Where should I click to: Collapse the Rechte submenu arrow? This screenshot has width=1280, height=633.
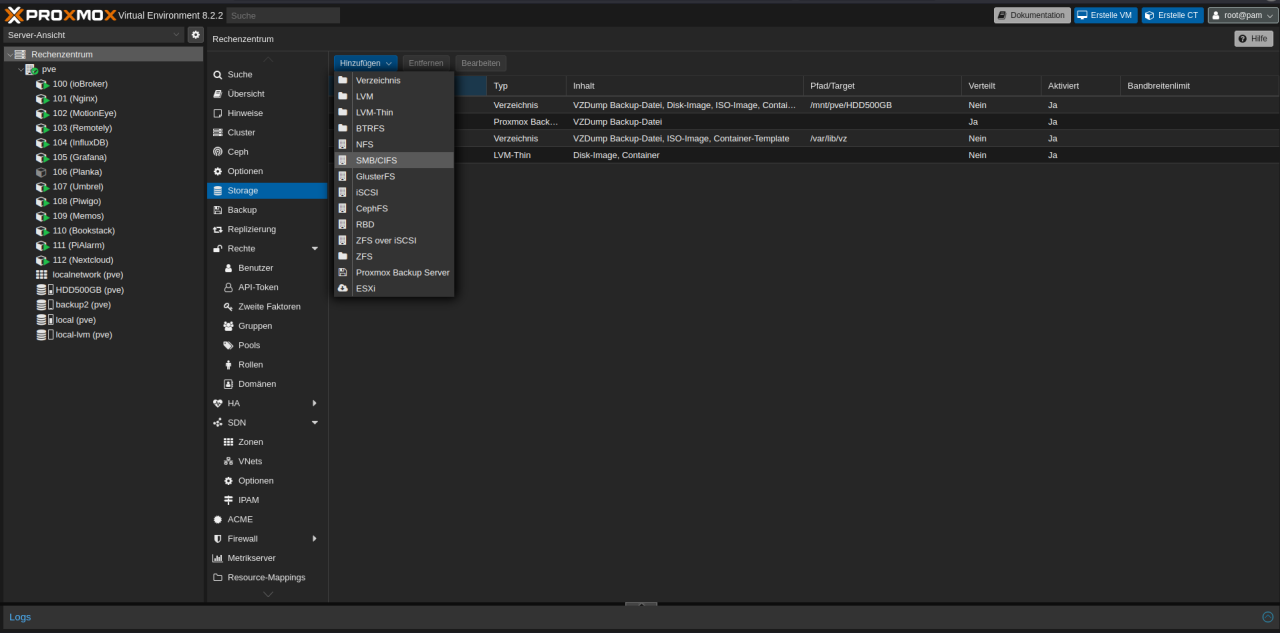click(x=314, y=248)
